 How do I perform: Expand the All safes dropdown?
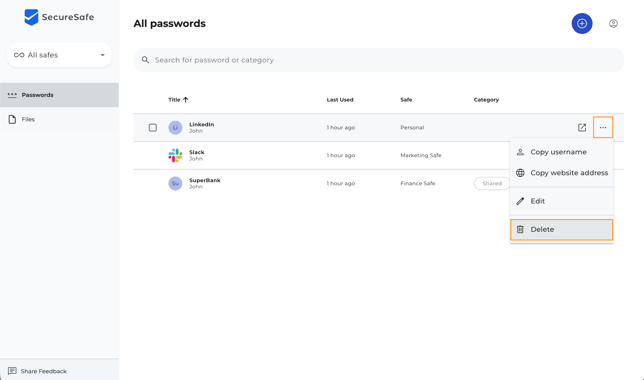click(x=59, y=55)
